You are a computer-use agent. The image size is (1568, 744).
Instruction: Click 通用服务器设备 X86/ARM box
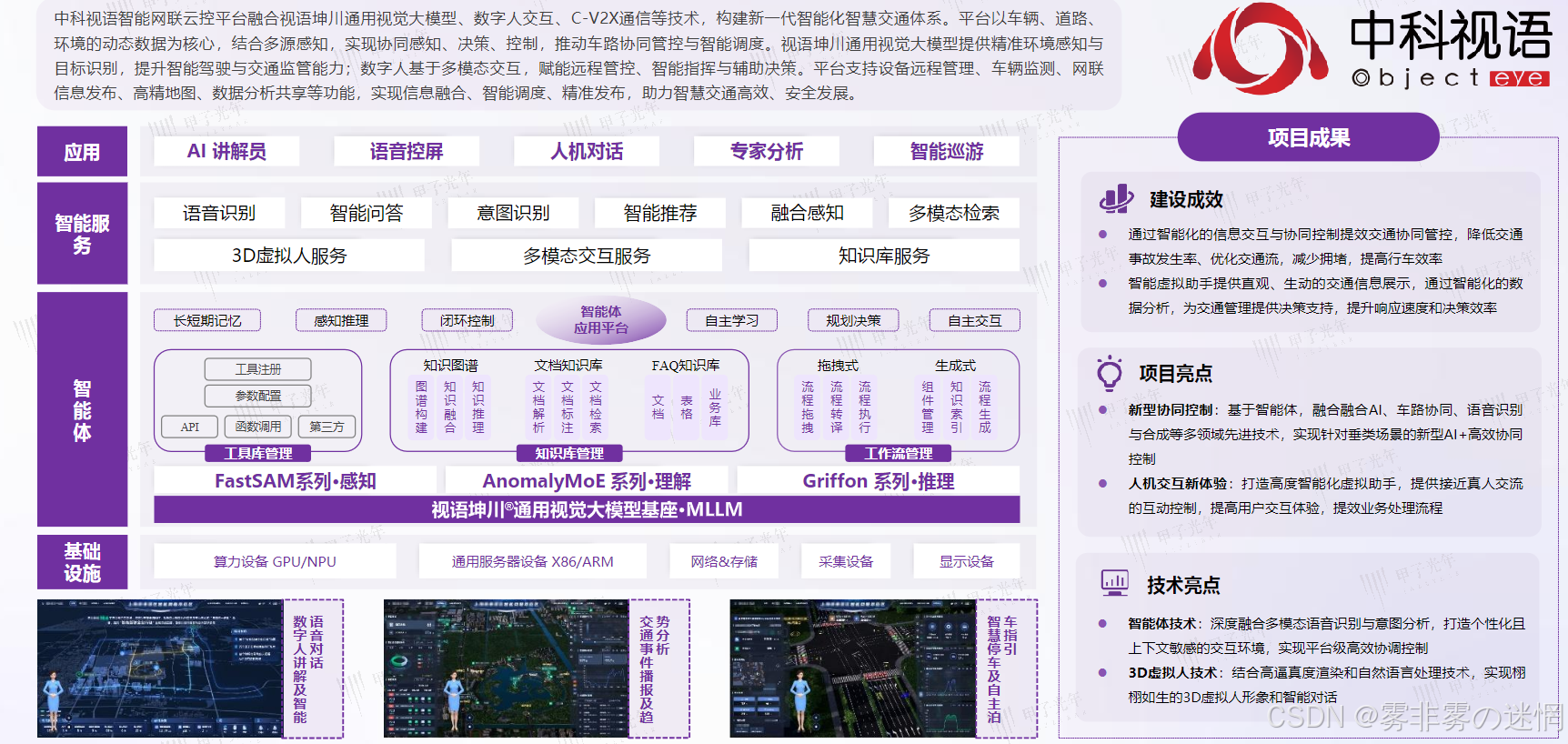[533, 561]
